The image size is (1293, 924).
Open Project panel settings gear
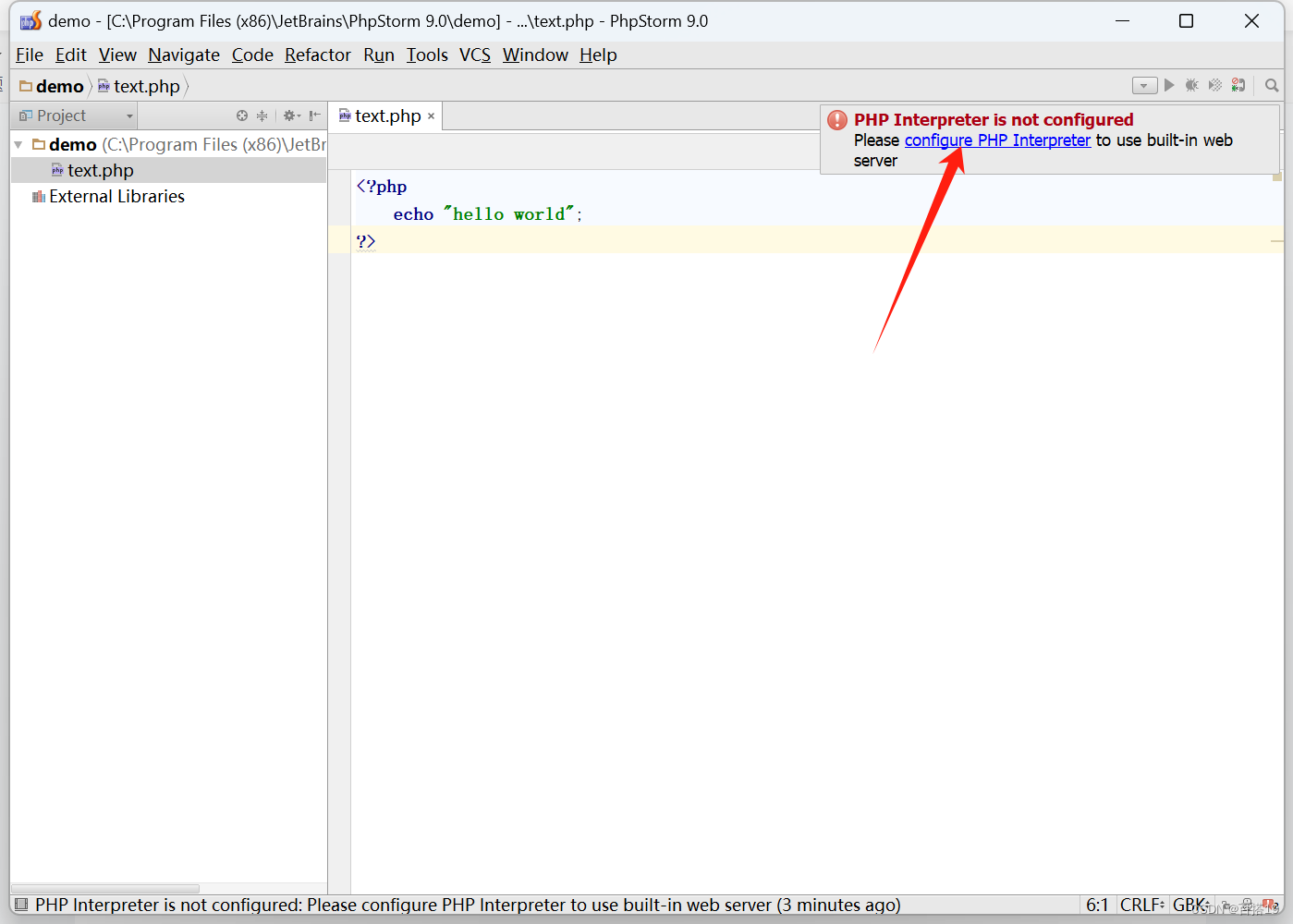click(288, 115)
